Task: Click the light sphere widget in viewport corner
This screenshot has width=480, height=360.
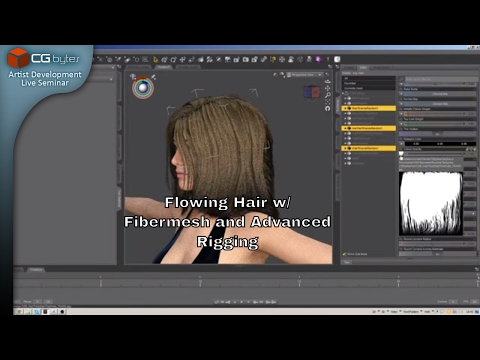Action: [143, 88]
